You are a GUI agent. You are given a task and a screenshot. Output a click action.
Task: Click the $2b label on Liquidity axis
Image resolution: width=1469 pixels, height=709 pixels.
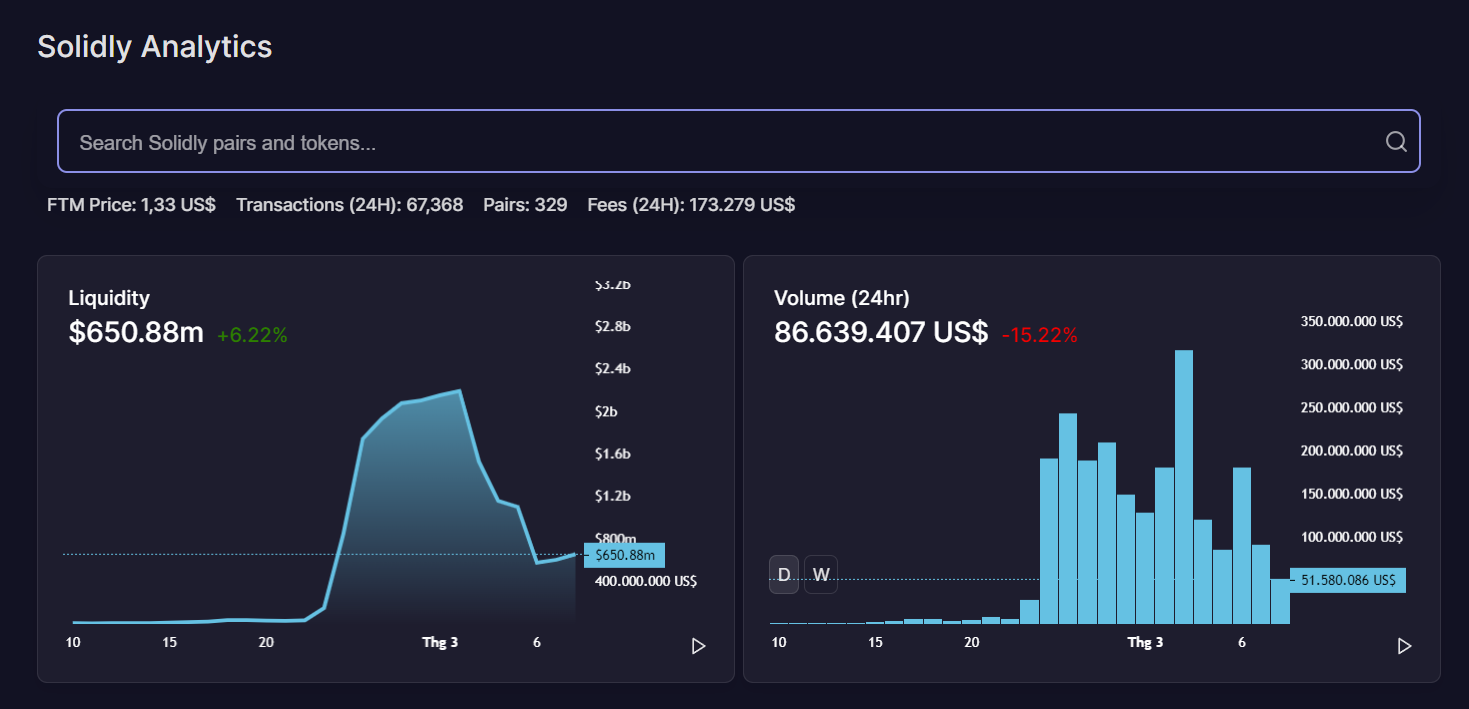[606, 411]
